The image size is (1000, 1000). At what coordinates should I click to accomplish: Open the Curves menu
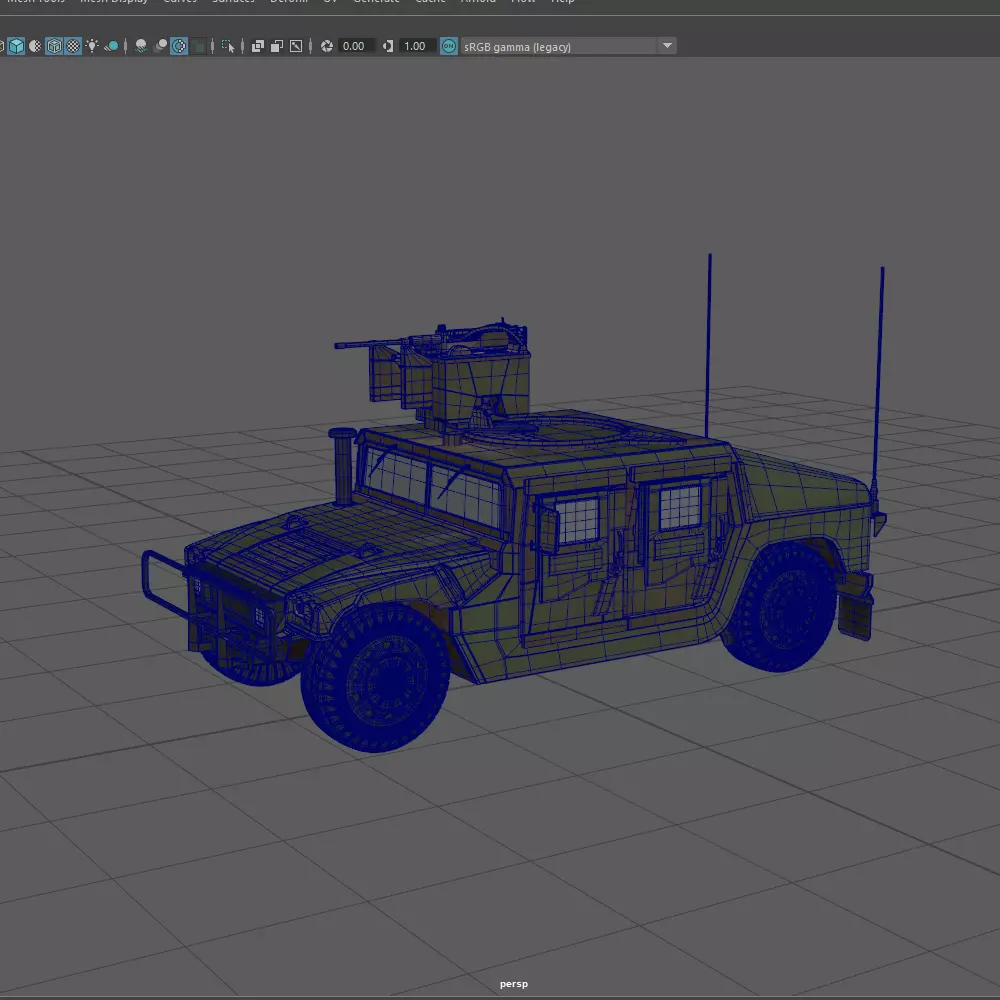point(180,2)
